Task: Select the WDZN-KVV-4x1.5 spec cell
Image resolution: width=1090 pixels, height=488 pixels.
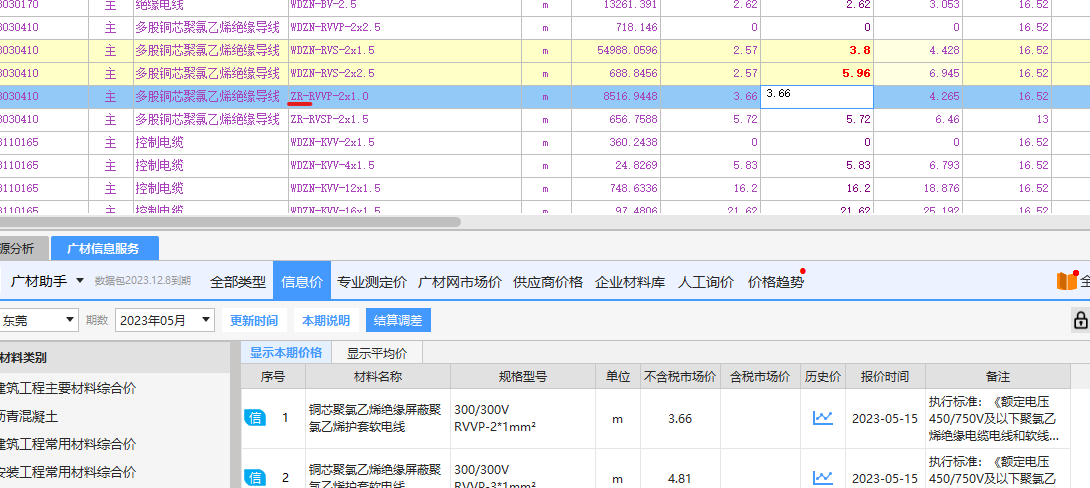Action: (405, 165)
